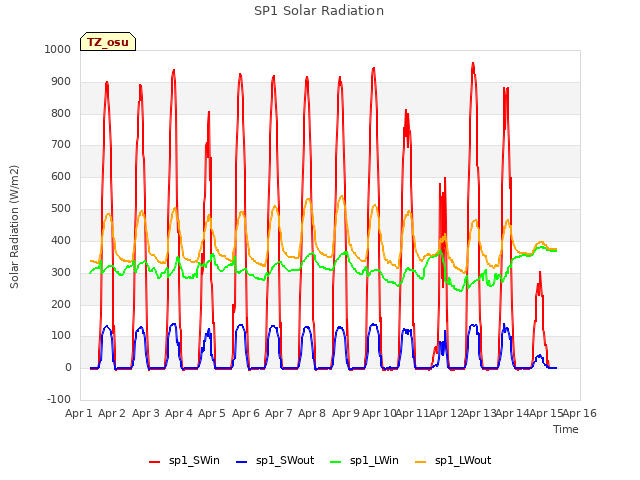This screenshot has height=480, width=640.
Task: Click the 900 y-axis tick label
Action: click(61, 82)
